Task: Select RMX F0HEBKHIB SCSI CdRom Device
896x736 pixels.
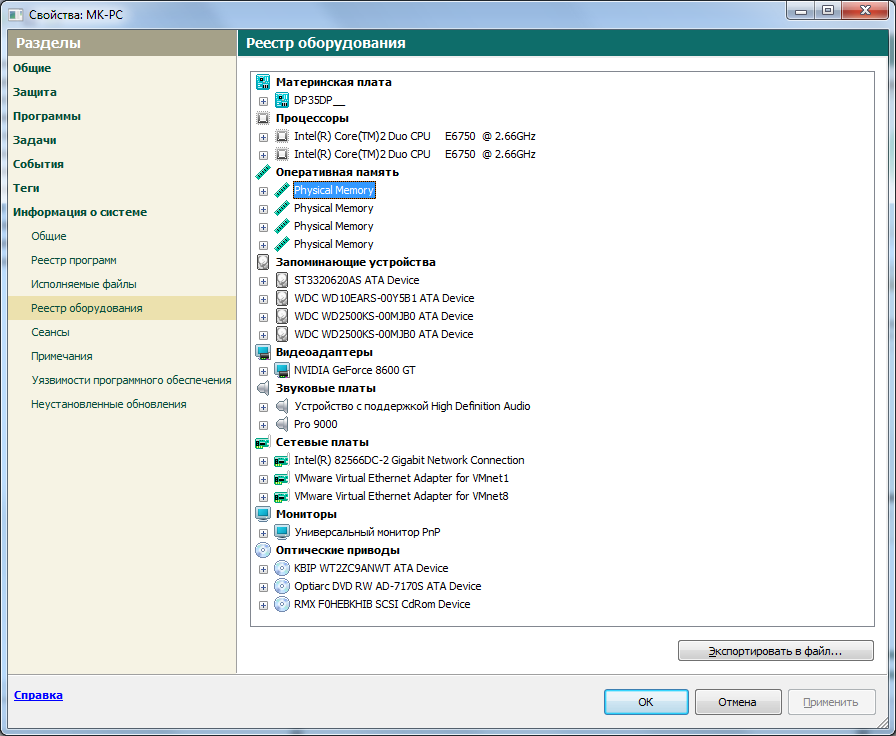Action: tap(382, 604)
